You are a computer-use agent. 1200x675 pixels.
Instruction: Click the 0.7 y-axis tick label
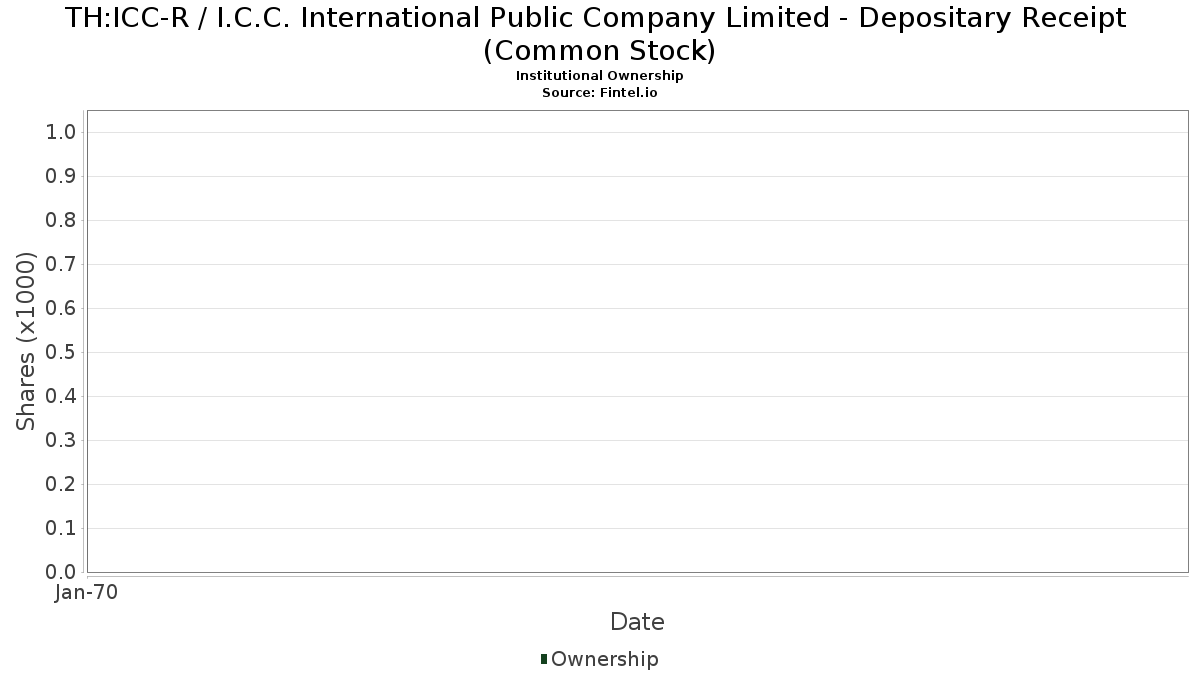[x=62, y=265]
